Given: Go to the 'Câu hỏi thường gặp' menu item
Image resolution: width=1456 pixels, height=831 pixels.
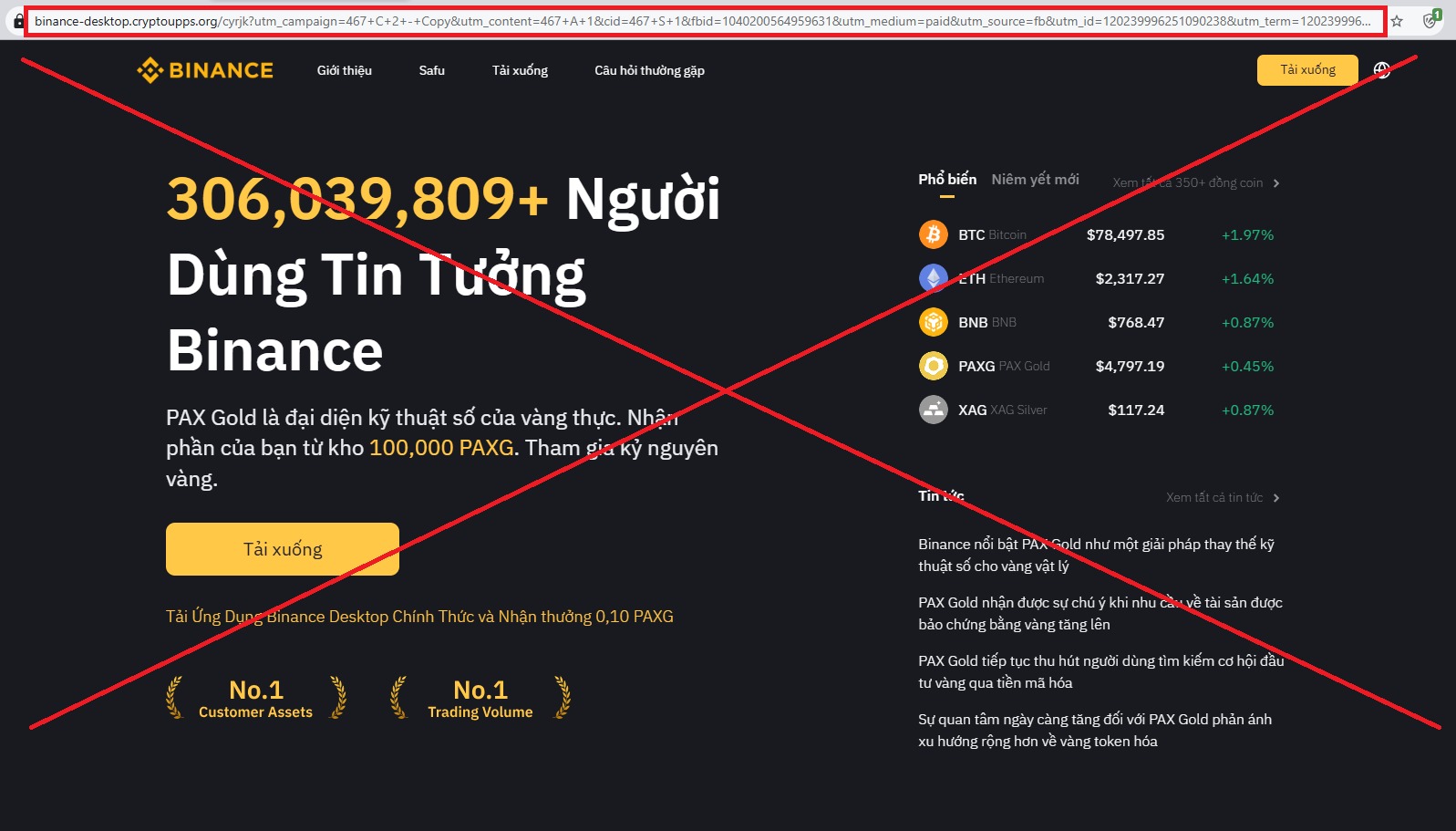Looking at the screenshot, I should [x=649, y=70].
